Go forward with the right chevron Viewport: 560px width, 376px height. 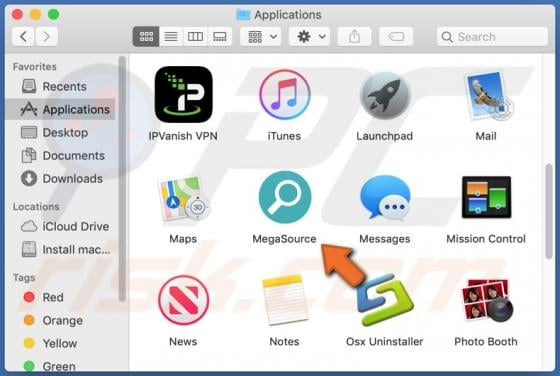(46, 36)
